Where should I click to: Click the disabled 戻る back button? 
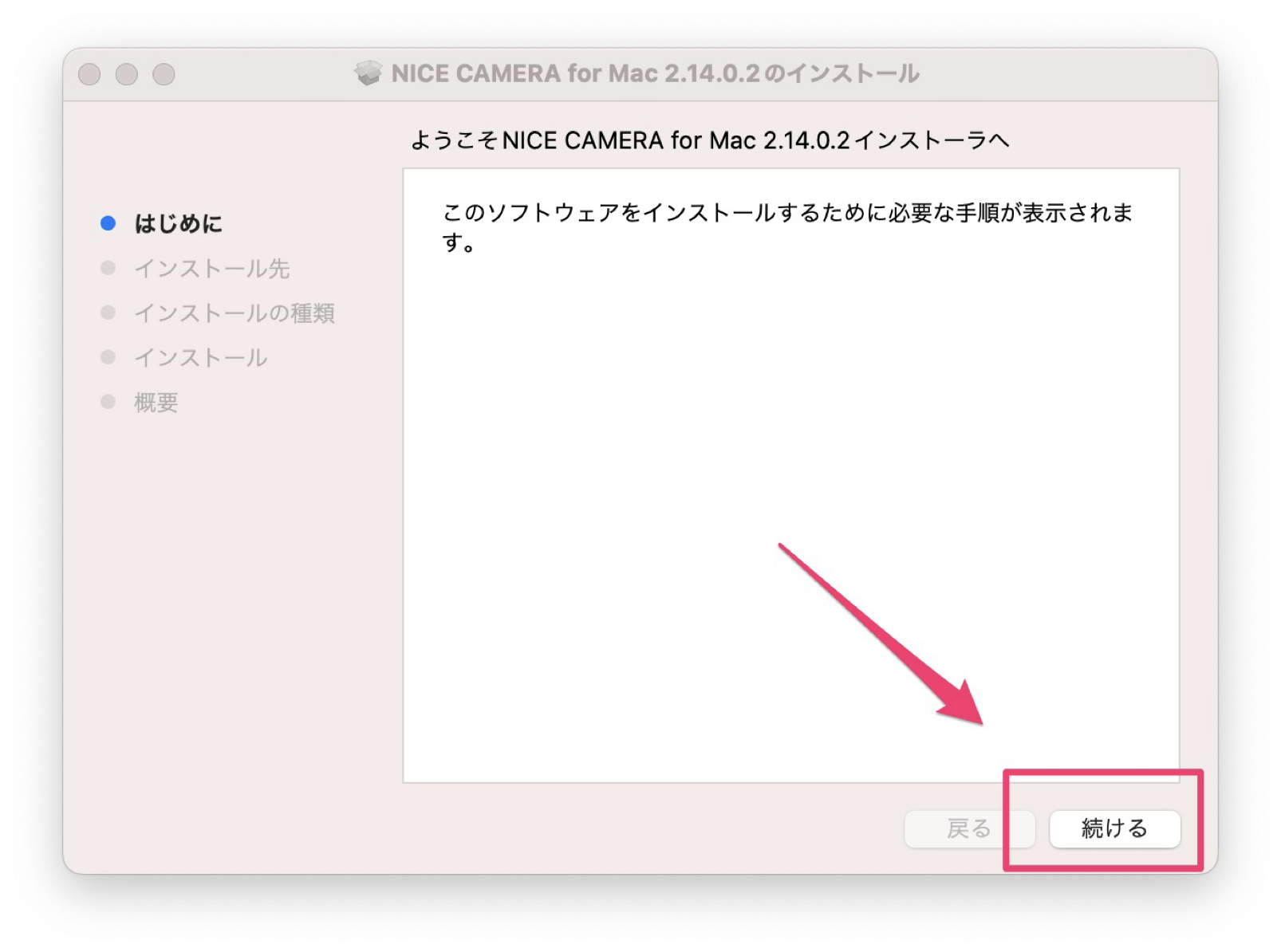[x=969, y=828]
